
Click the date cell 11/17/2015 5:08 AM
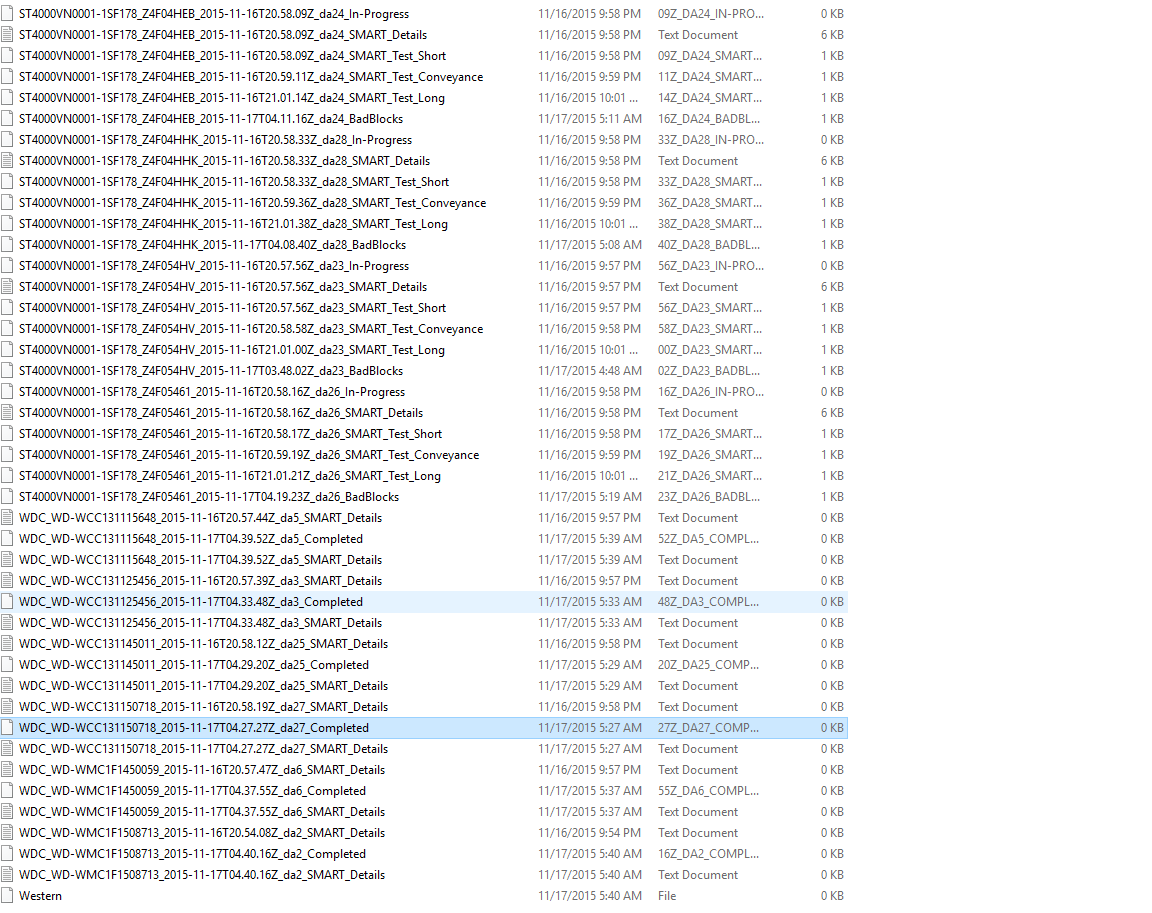coord(589,245)
